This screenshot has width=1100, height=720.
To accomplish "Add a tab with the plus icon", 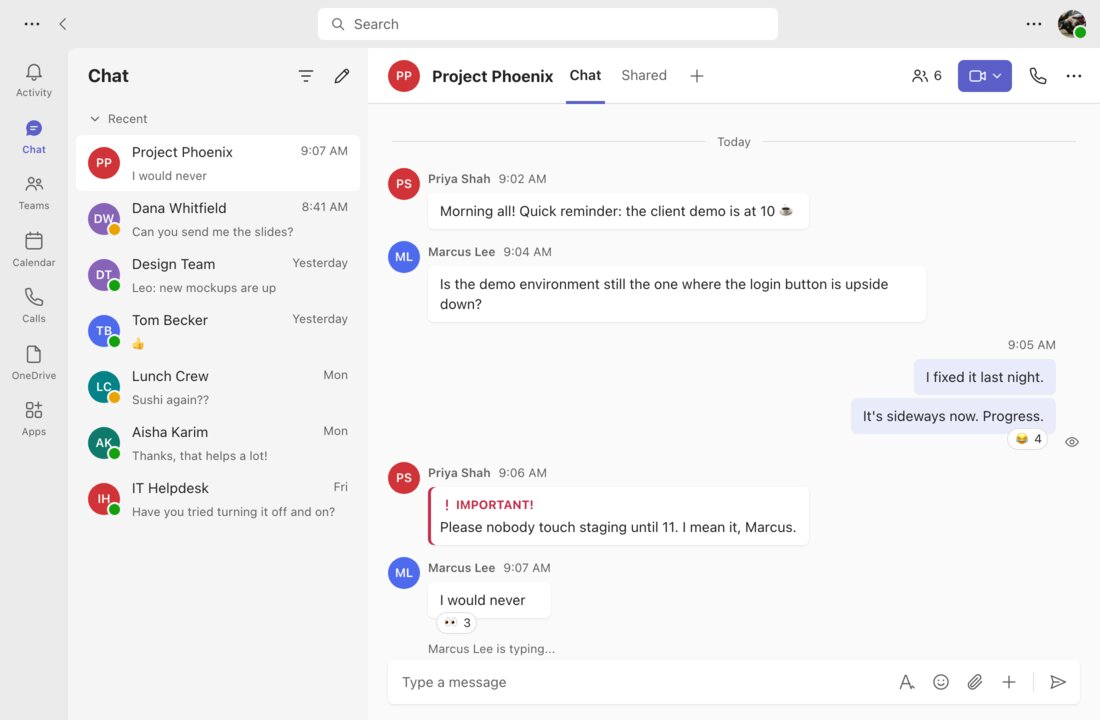I will pyautogui.click(x=697, y=76).
